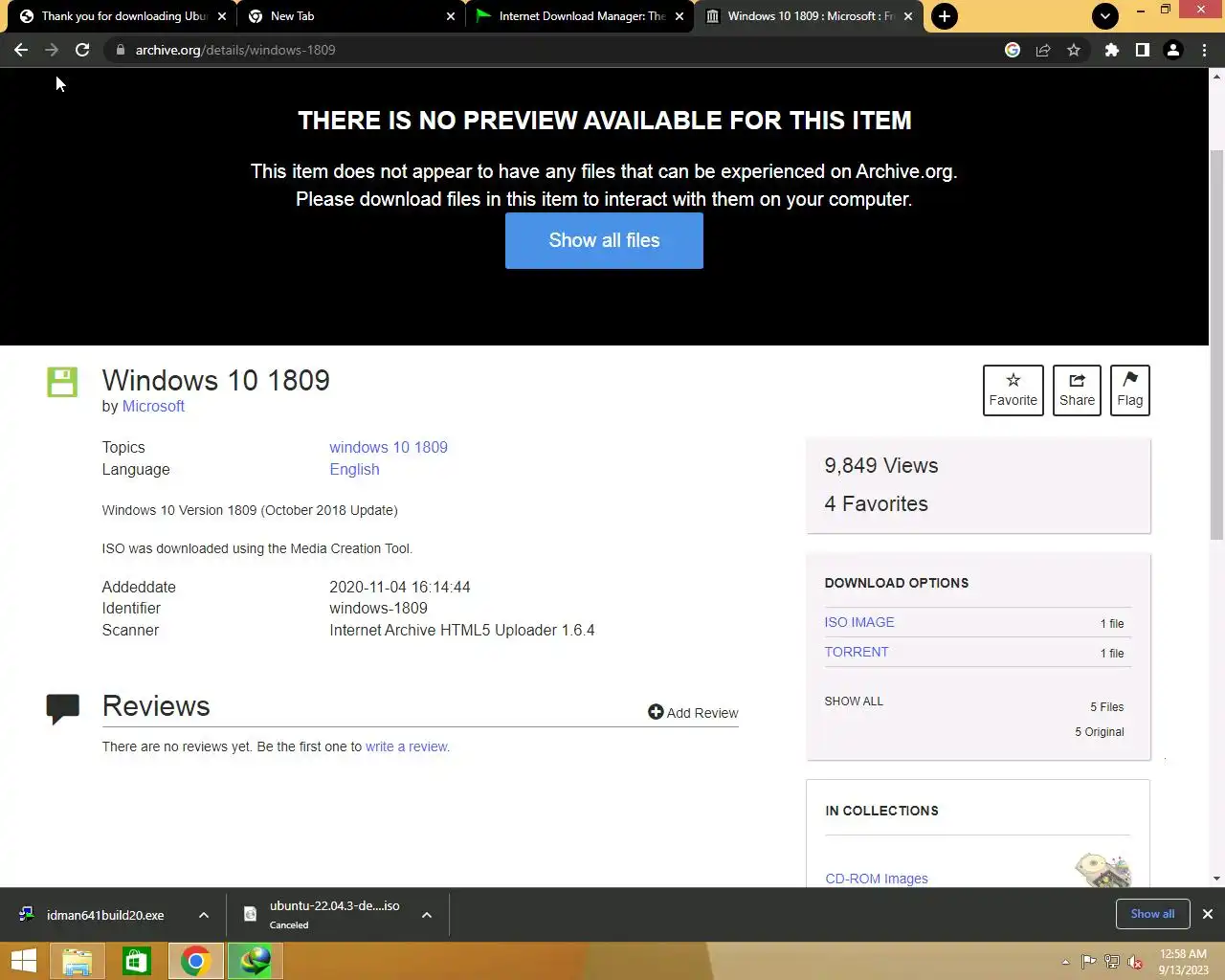Expand ubuntu iso download options chevron
Viewport: 1225px width, 980px height.
(x=427, y=915)
